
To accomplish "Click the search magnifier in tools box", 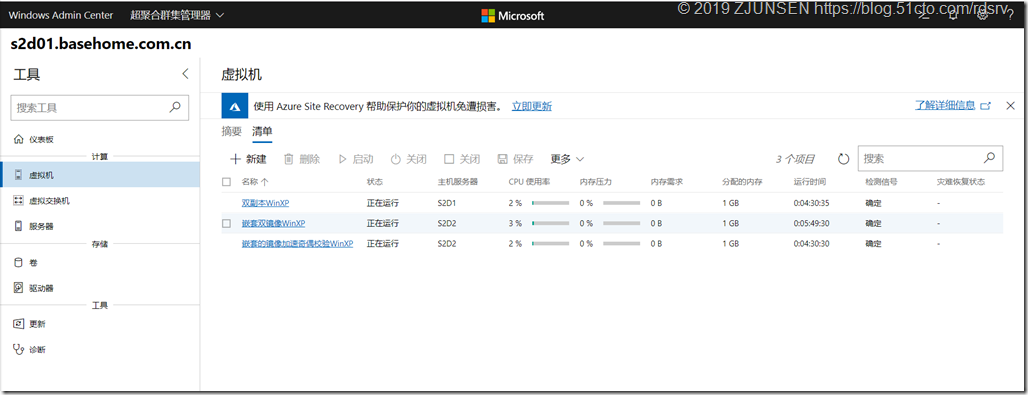I will pos(175,107).
